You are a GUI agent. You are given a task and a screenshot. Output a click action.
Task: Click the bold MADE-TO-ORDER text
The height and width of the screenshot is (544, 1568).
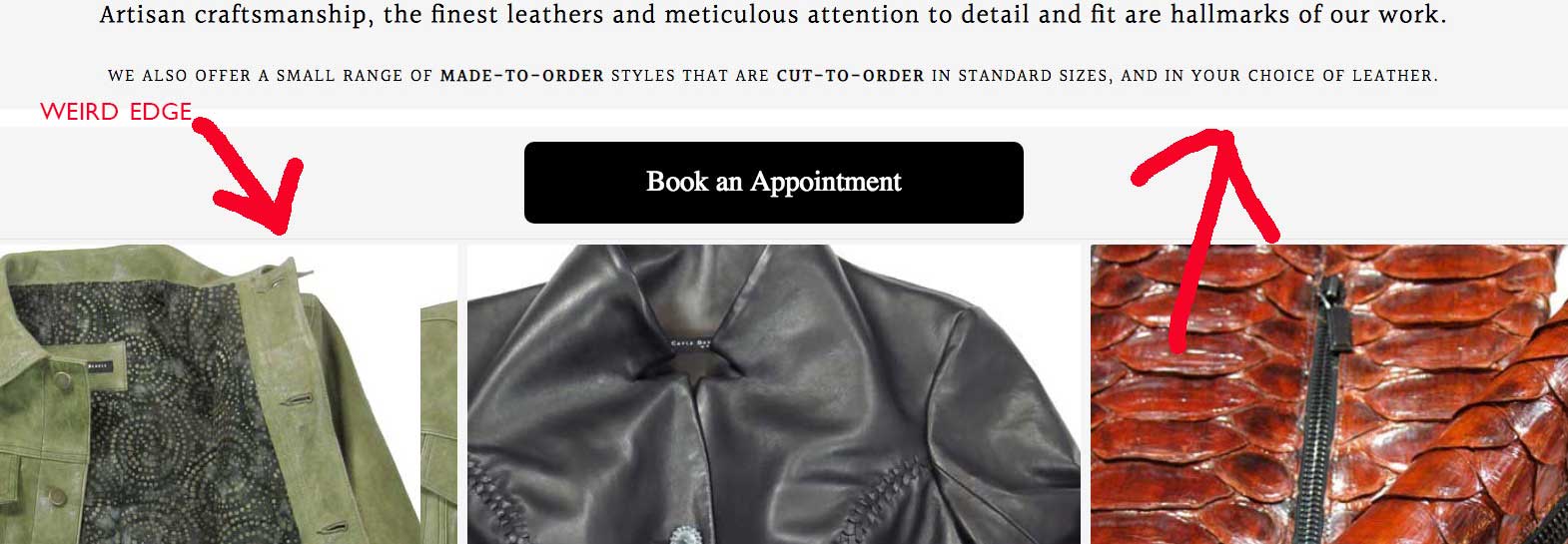pyautogui.click(x=521, y=75)
